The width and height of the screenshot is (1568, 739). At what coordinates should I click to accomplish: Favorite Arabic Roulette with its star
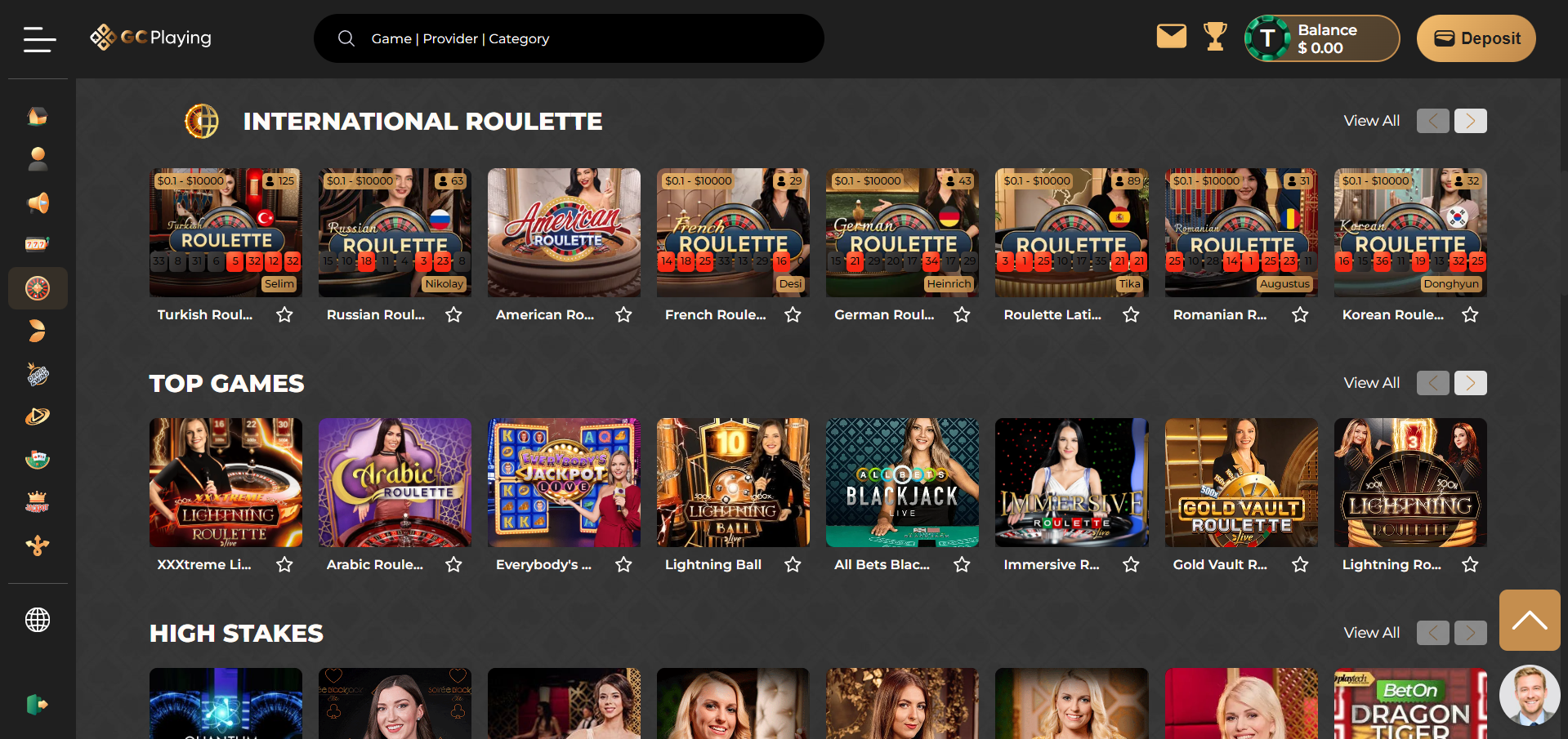tap(453, 564)
